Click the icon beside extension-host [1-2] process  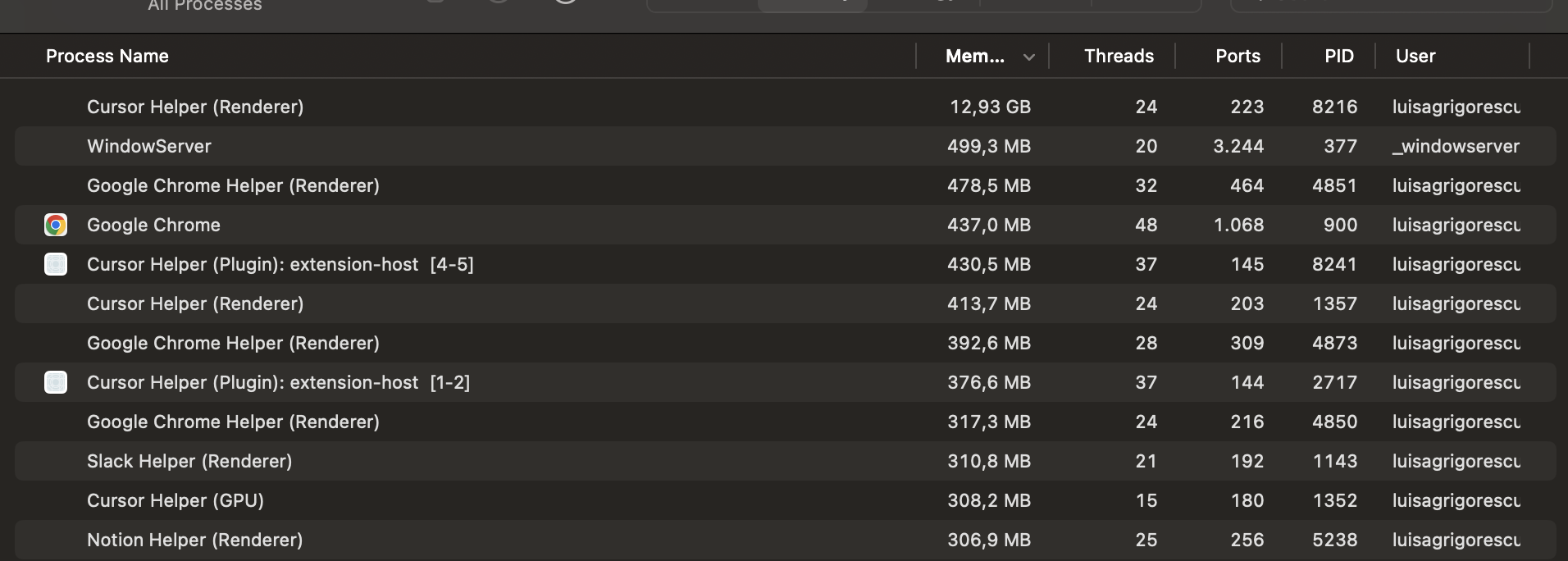tap(56, 382)
